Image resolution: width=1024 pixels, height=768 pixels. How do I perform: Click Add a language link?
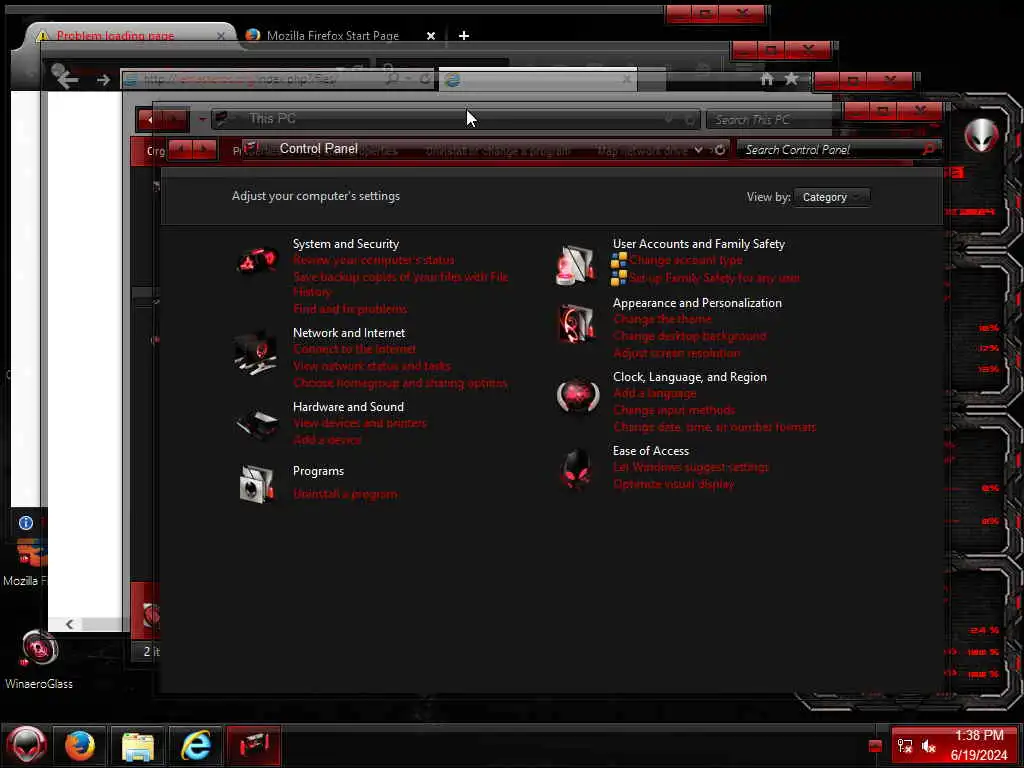click(x=654, y=393)
